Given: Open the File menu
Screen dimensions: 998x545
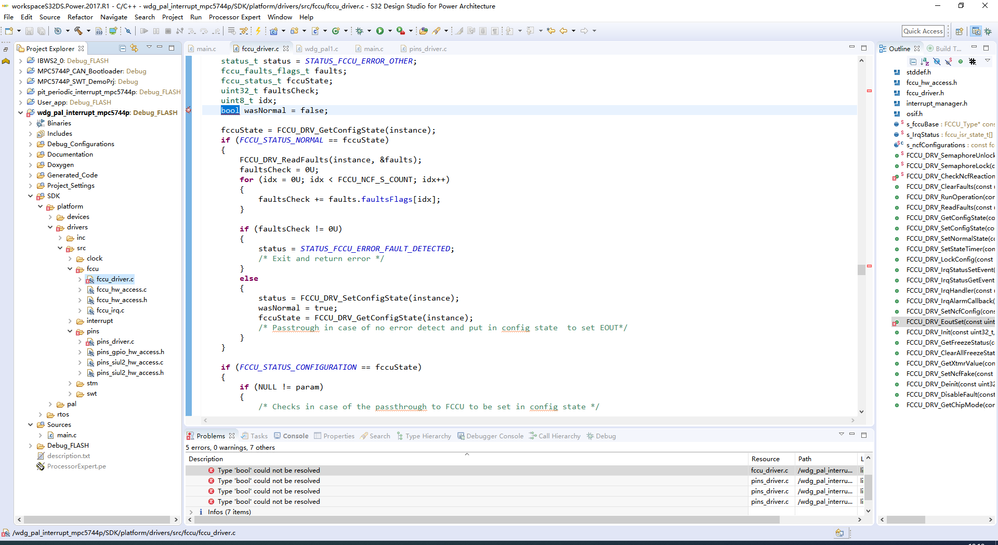Looking at the screenshot, I should coord(9,17).
